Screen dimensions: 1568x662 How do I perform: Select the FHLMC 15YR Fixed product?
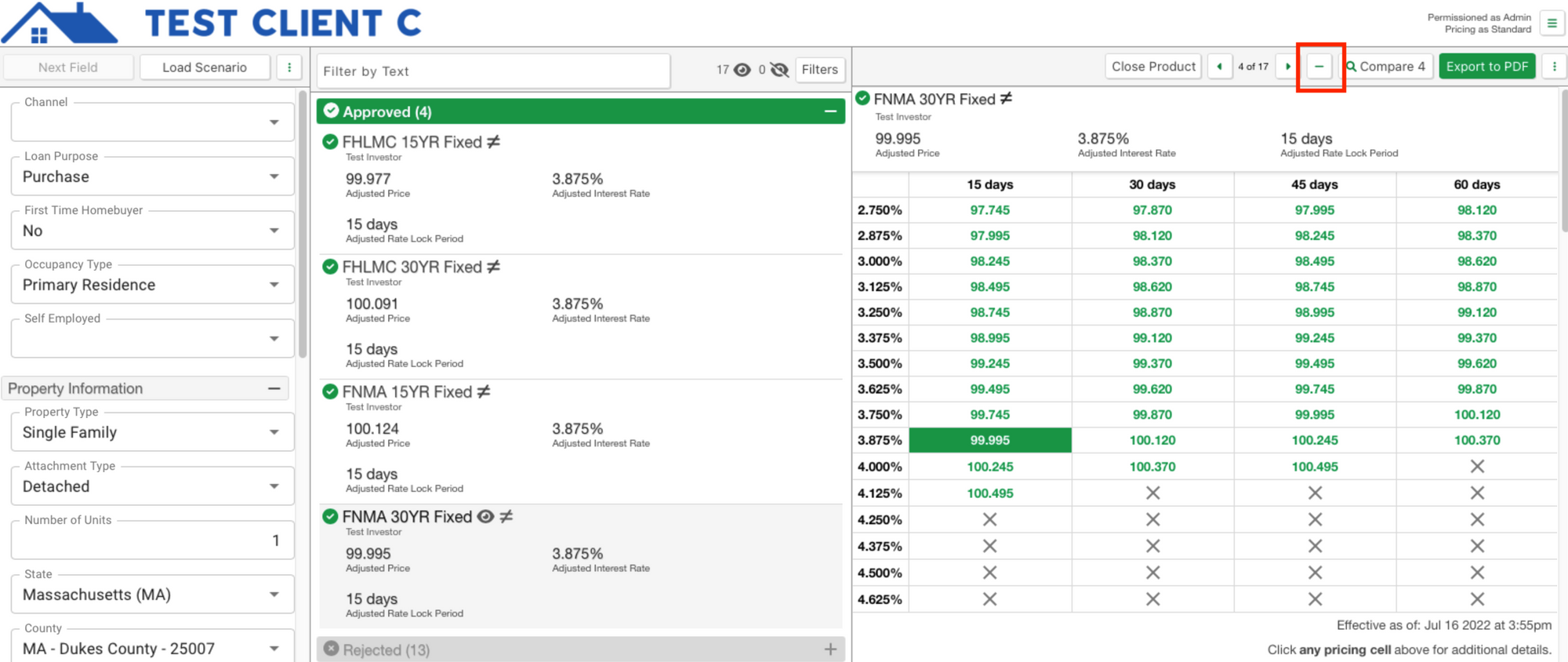pyautogui.click(x=581, y=191)
